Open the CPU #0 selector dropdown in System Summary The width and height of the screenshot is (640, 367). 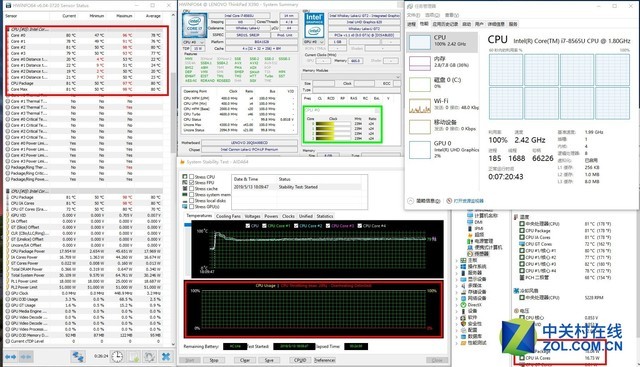[x=194, y=42]
